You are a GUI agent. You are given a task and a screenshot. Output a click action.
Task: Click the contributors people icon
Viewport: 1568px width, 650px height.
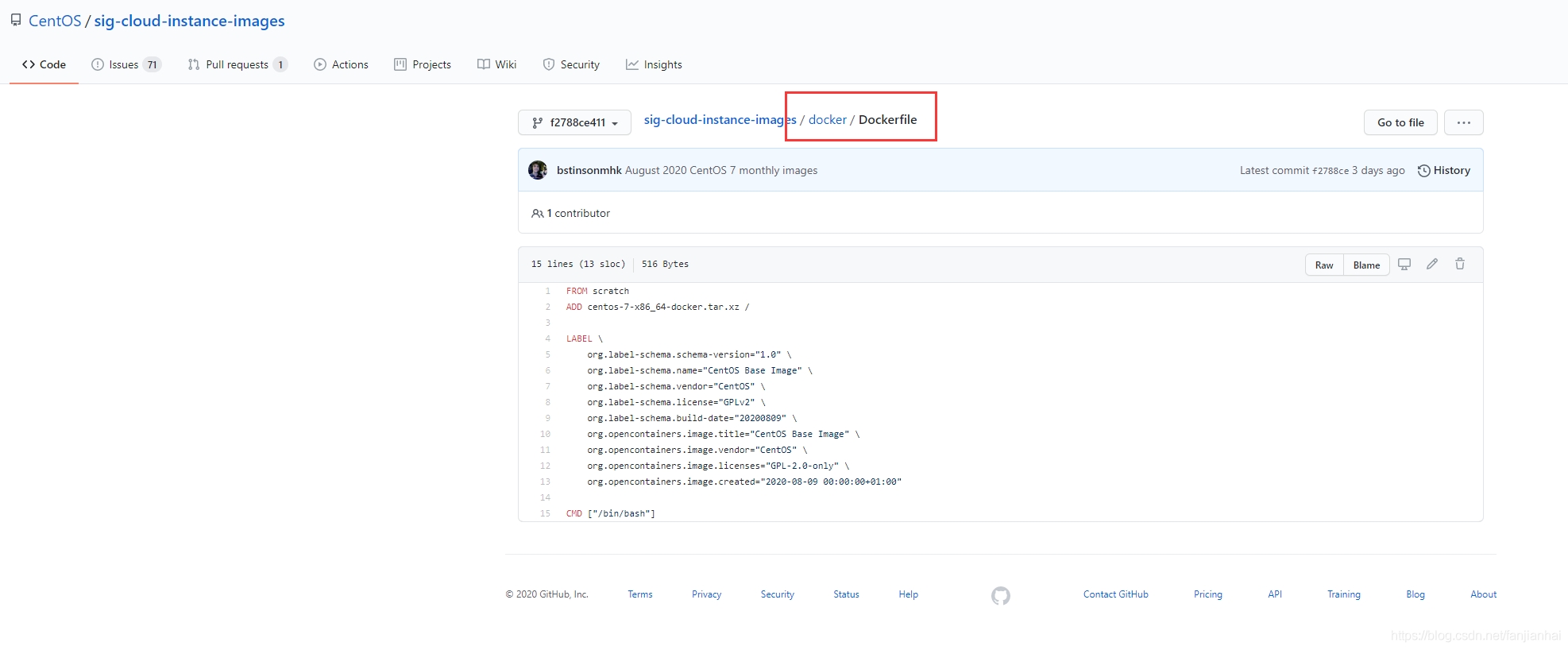(538, 214)
